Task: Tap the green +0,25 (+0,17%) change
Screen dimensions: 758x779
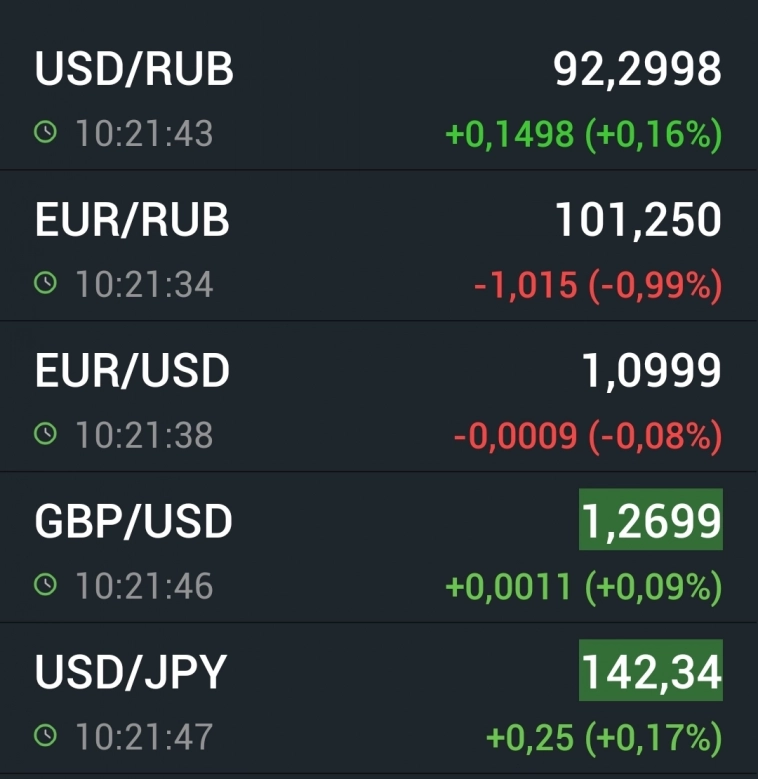Action: (x=603, y=738)
